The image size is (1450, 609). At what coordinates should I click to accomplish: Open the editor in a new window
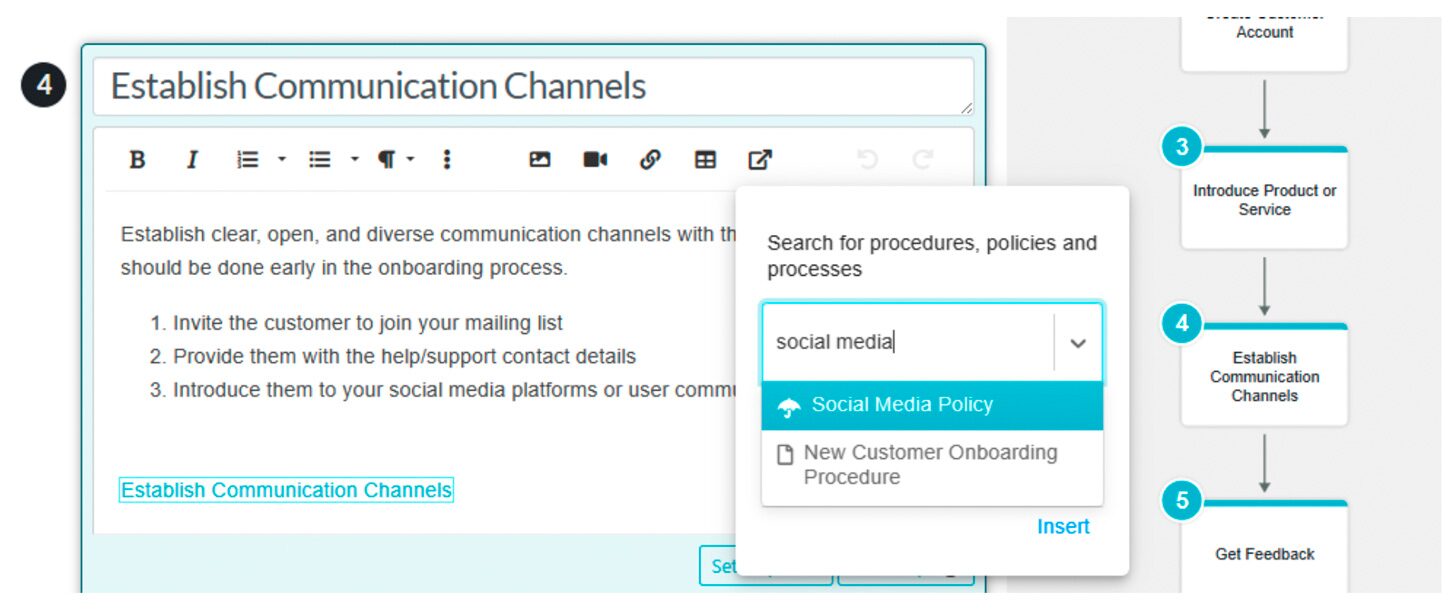[x=760, y=158]
